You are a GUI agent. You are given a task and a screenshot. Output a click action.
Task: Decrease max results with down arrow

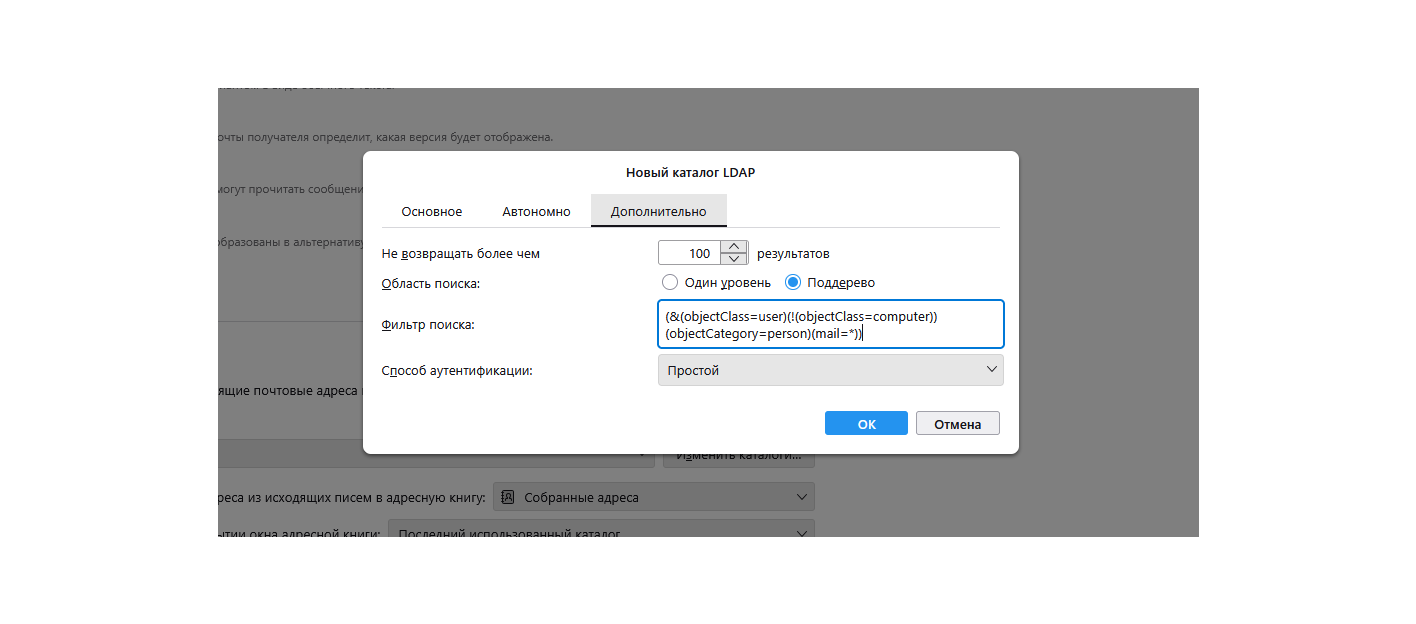735,259
